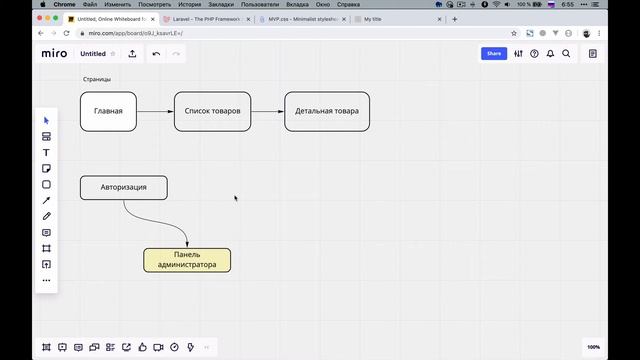The height and width of the screenshot is (360, 640).
Task: Open the Окно menu
Action: 322,4
